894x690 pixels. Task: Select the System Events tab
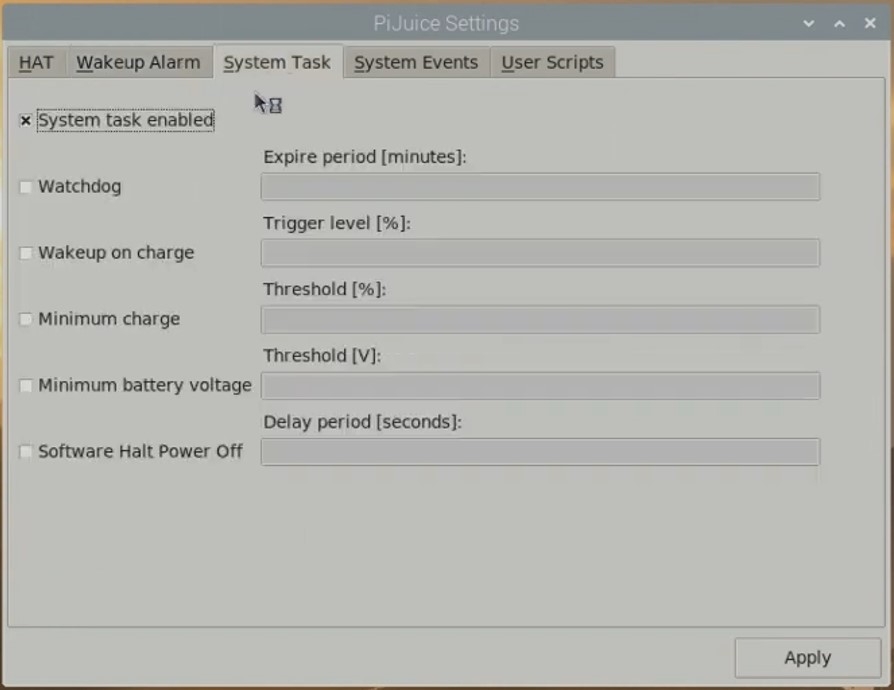(416, 62)
